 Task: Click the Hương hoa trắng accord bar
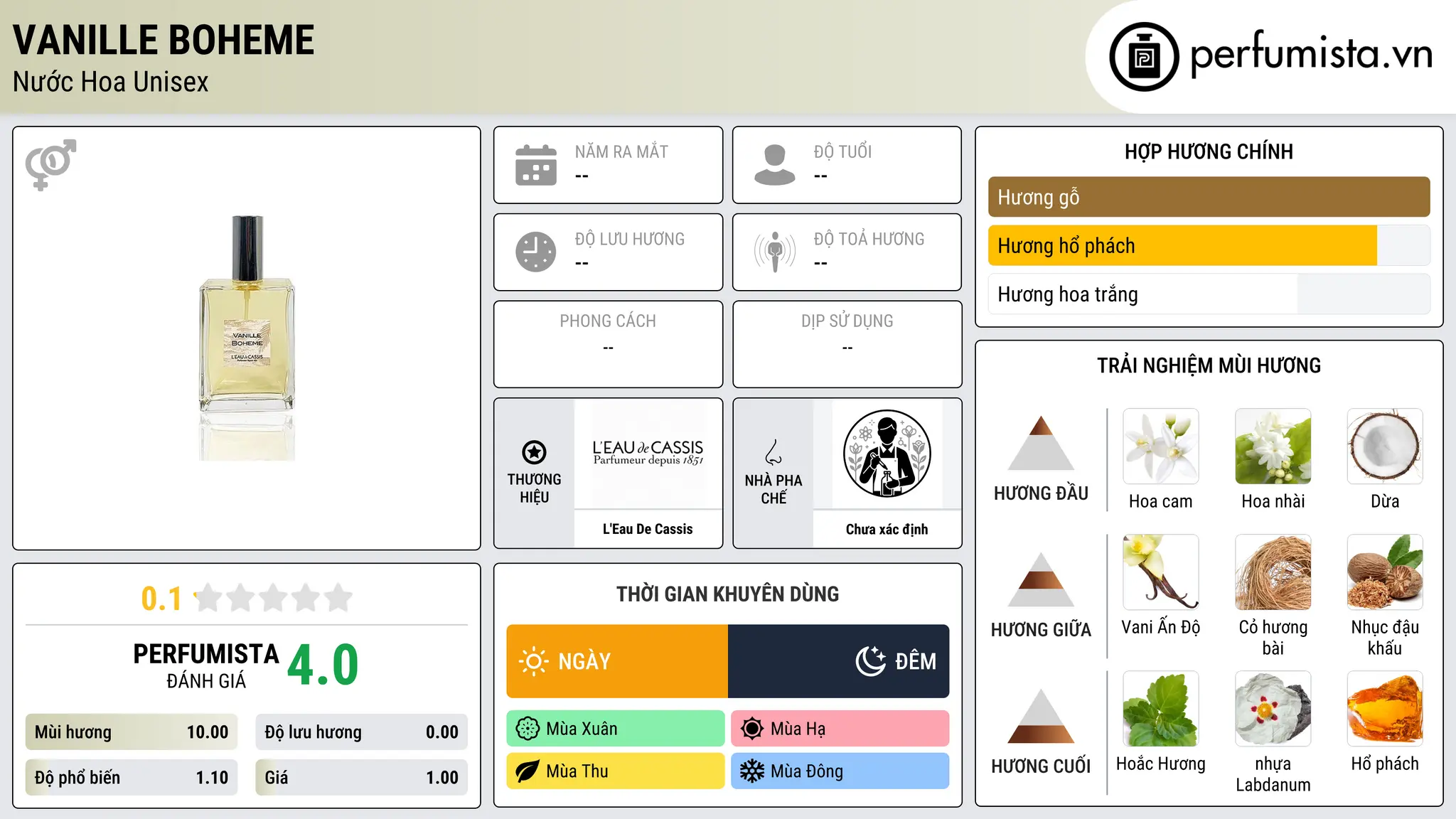pos(1209,294)
